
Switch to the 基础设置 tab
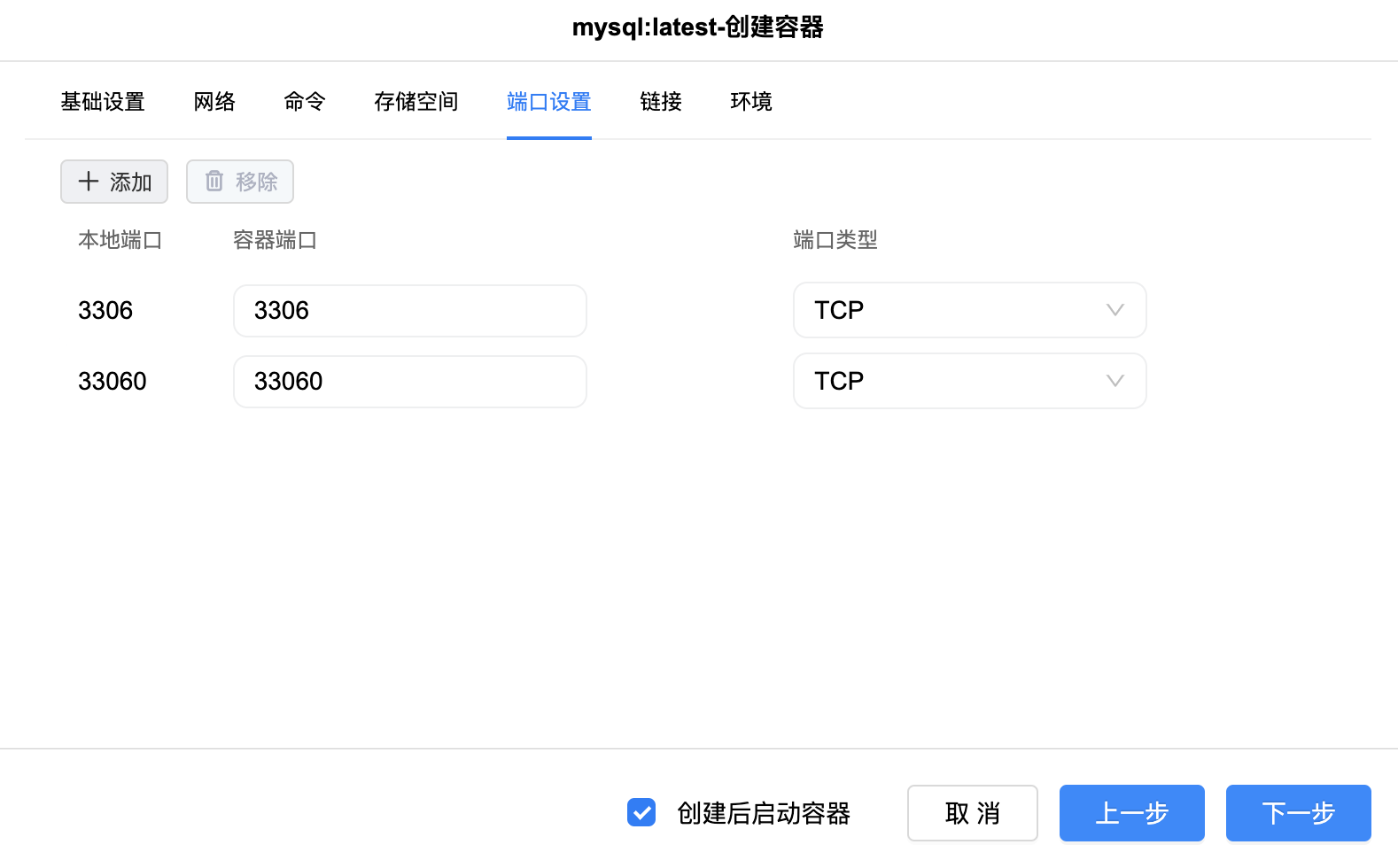point(103,102)
